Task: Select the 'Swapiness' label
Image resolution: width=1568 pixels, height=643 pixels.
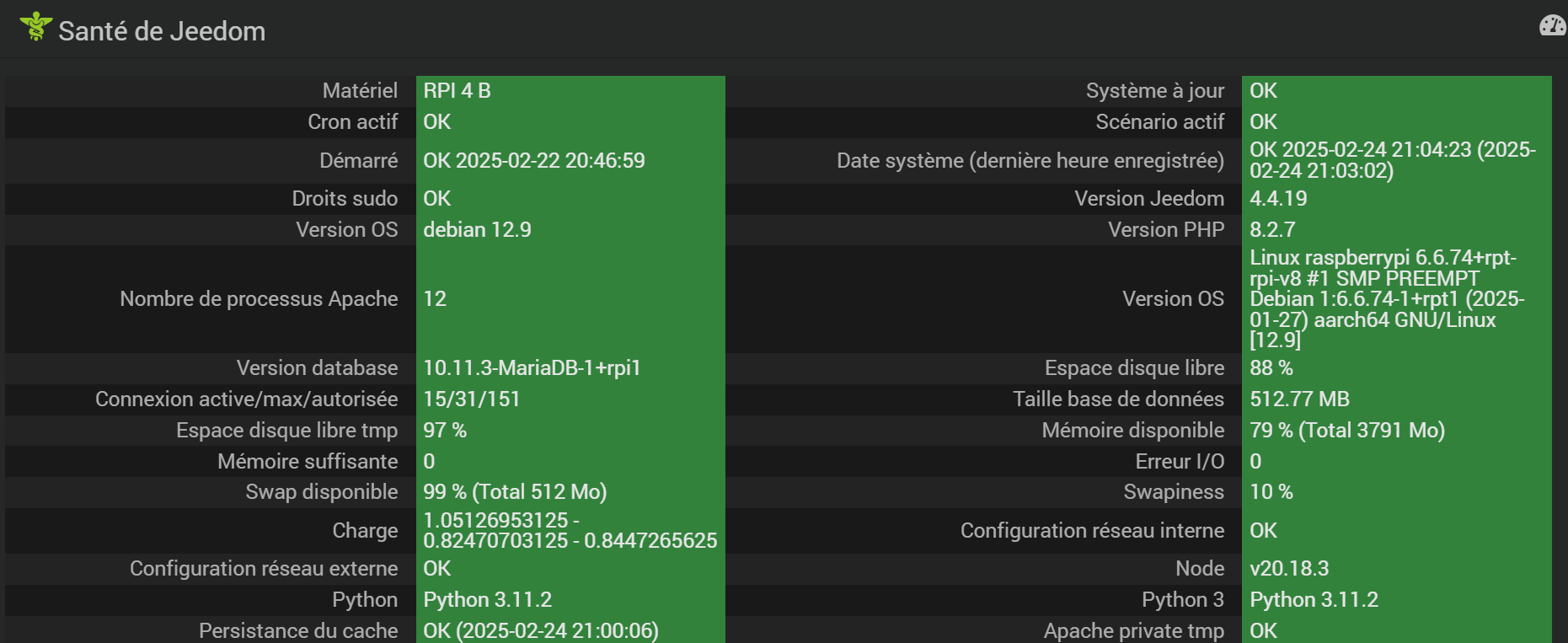Action: coord(1174,491)
